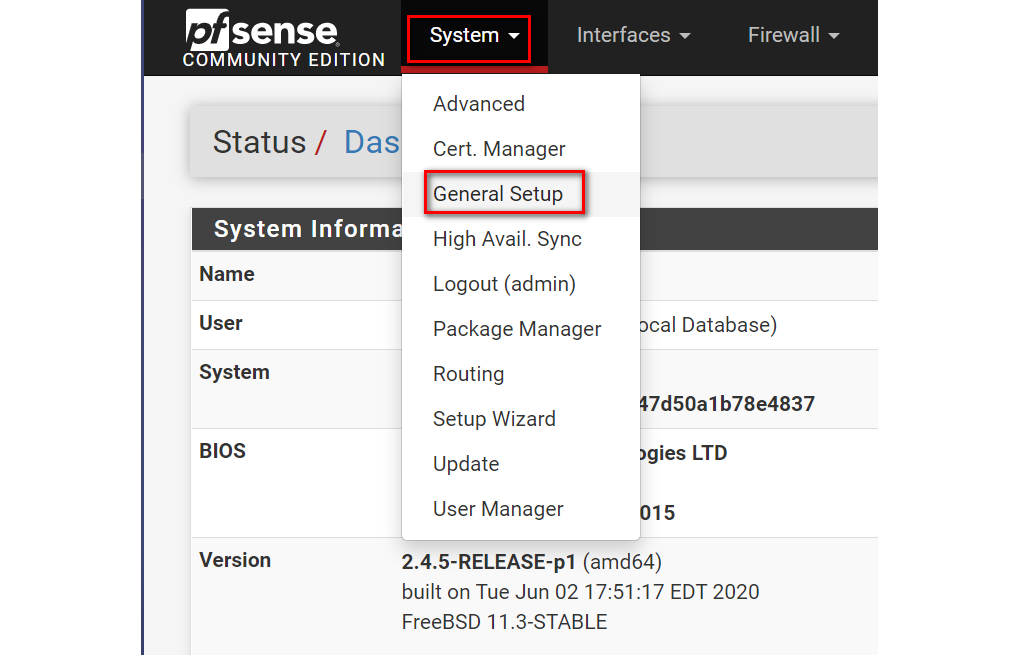Select High Avail. Sync option
This screenshot has height=655, width=1020.
click(x=507, y=239)
